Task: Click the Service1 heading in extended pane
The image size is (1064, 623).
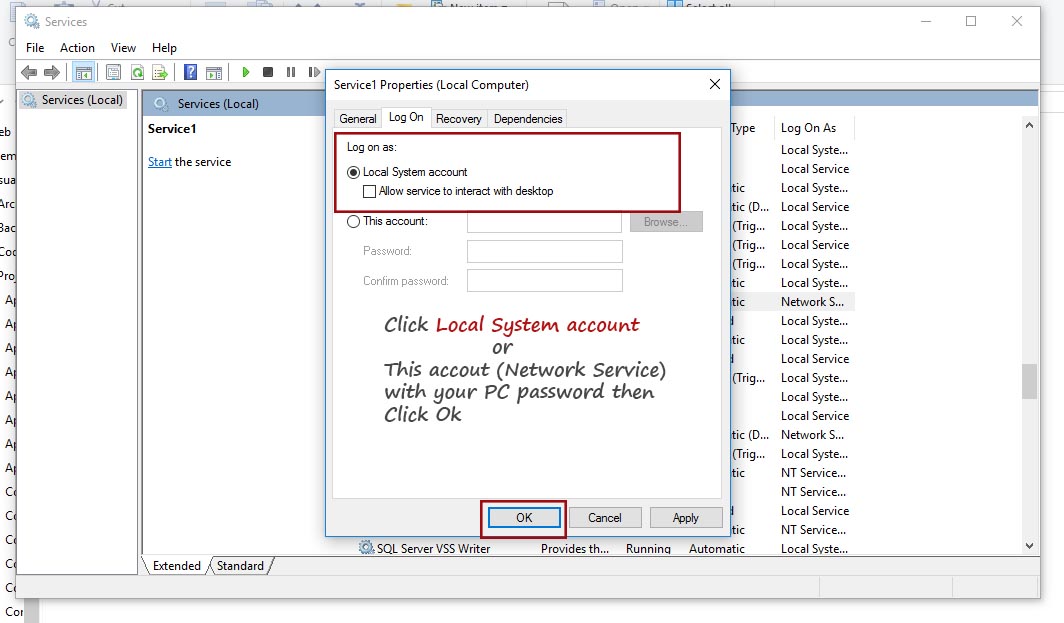Action: [x=172, y=129]
